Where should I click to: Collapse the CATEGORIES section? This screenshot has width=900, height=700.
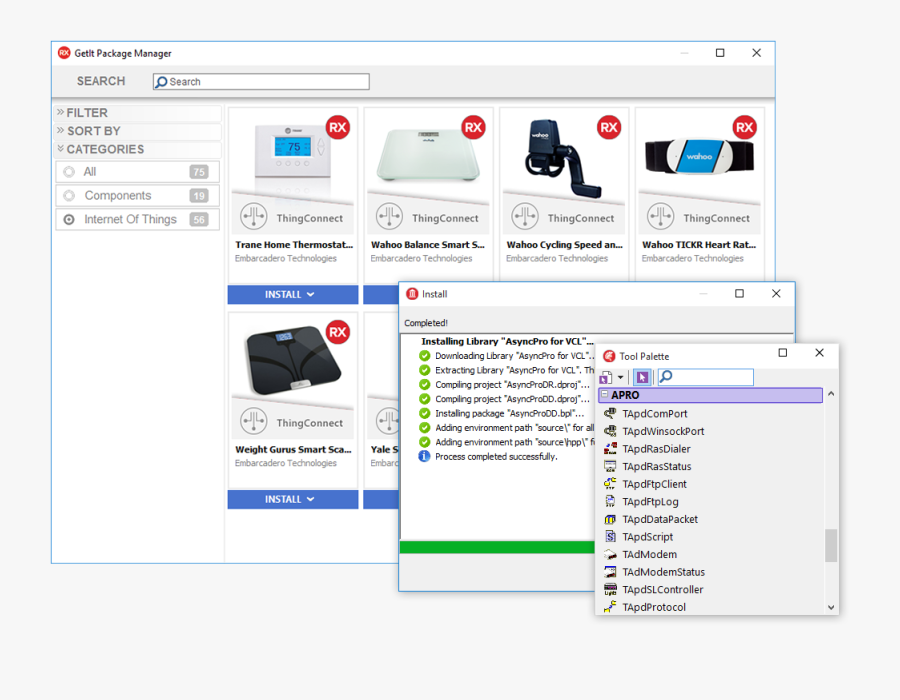tap(138, 149)
